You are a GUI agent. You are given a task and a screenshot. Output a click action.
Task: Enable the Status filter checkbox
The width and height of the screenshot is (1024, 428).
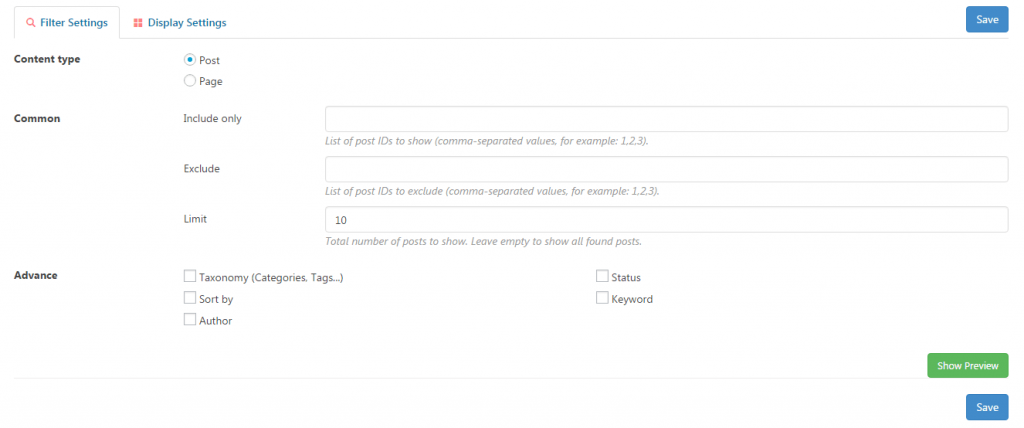(x=602, y=276)
